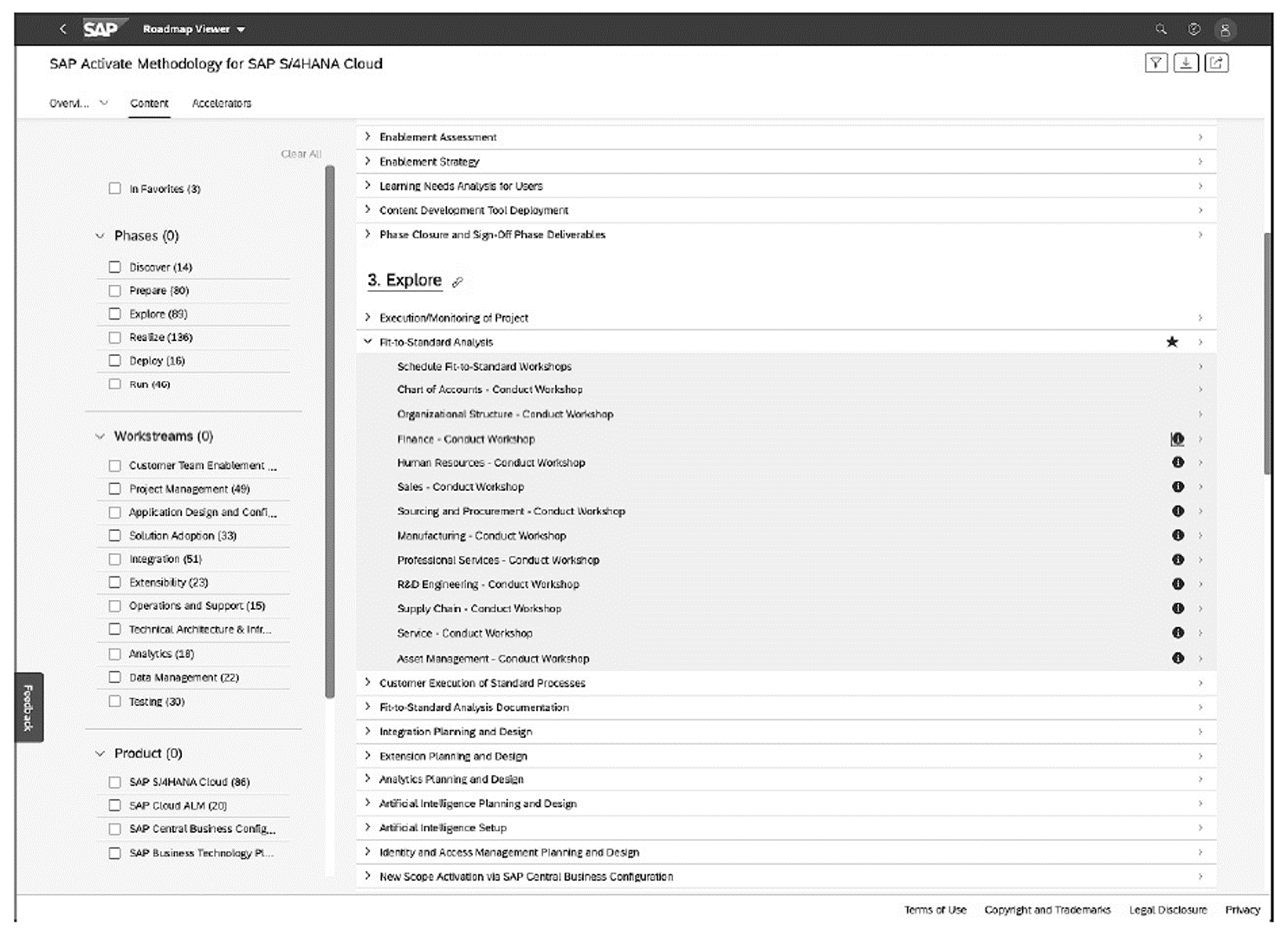
Task: Click the filter funnel icon
Action: [1155, 62]
